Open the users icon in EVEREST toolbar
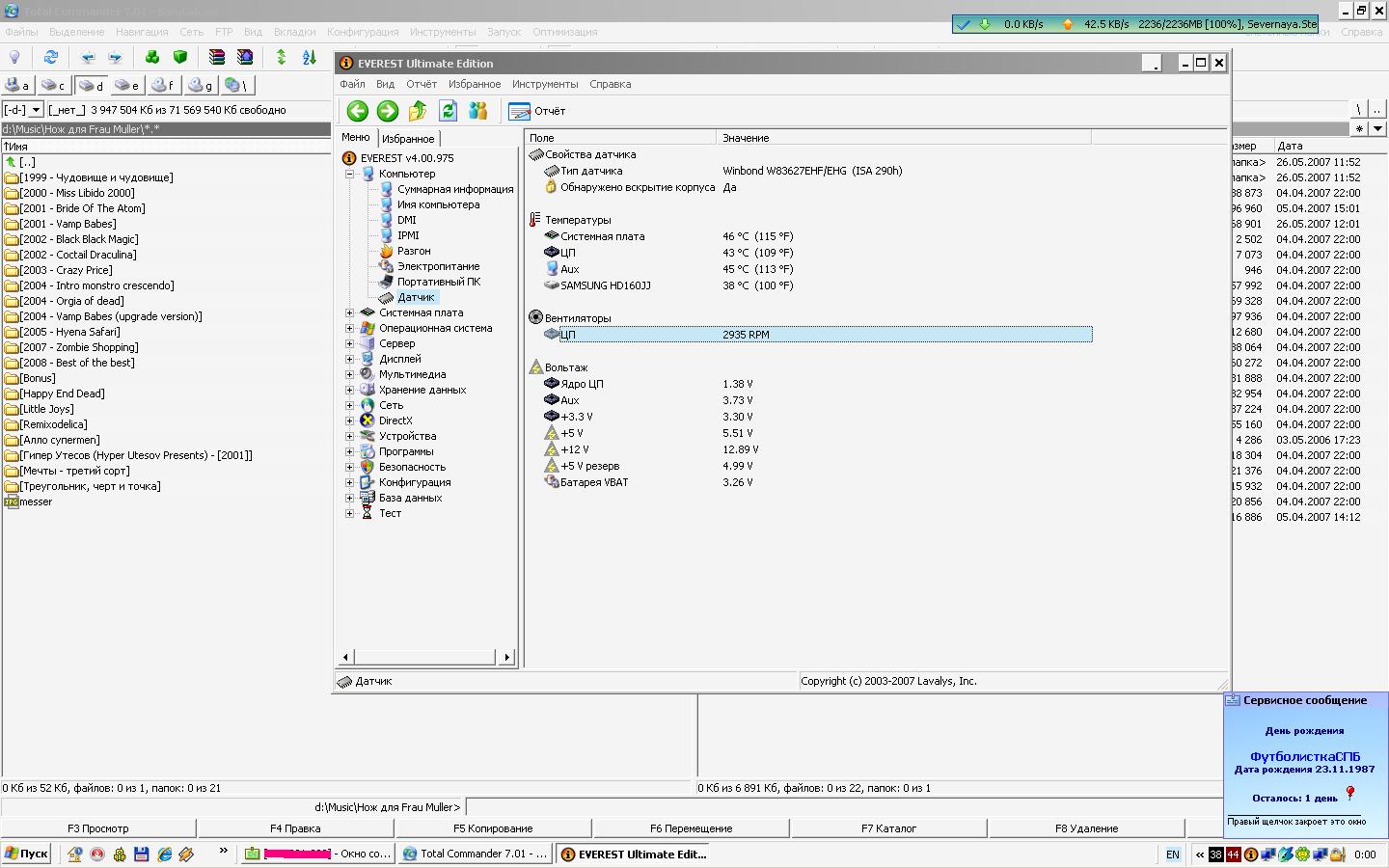This screenshot has height=868, width=1389. [x=477, y=111]
